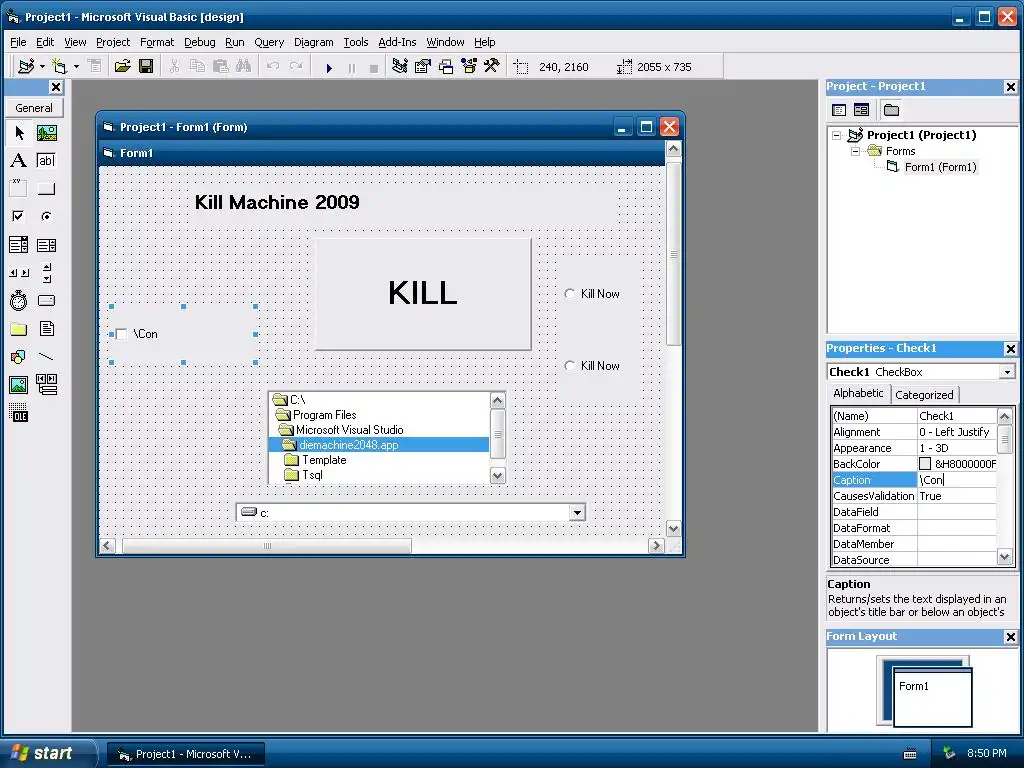
Task: Open Form Layout Window toolbar icon
Action: [446, 66]
